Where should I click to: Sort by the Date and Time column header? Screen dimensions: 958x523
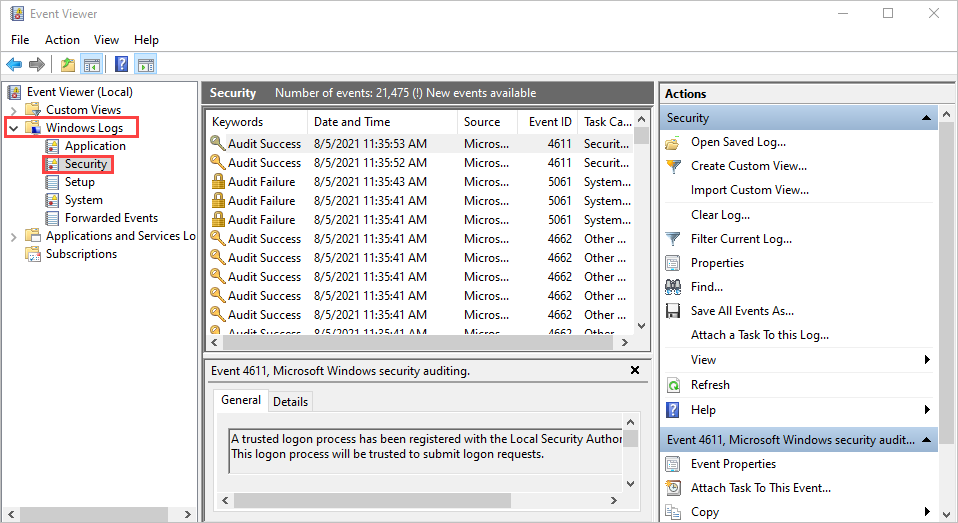click(382, 122)
